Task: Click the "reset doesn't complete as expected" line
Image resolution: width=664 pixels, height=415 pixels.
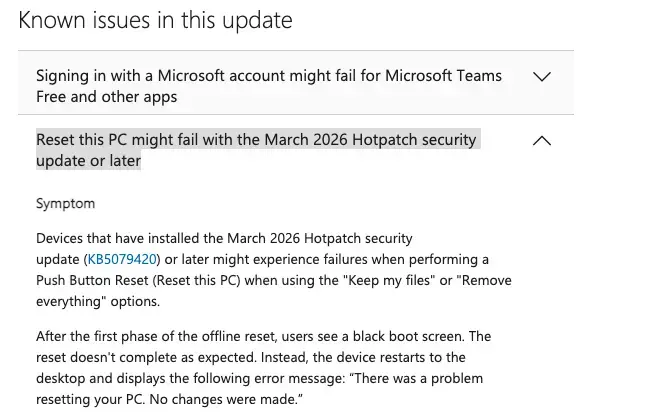Action: [x=147, y=357]
